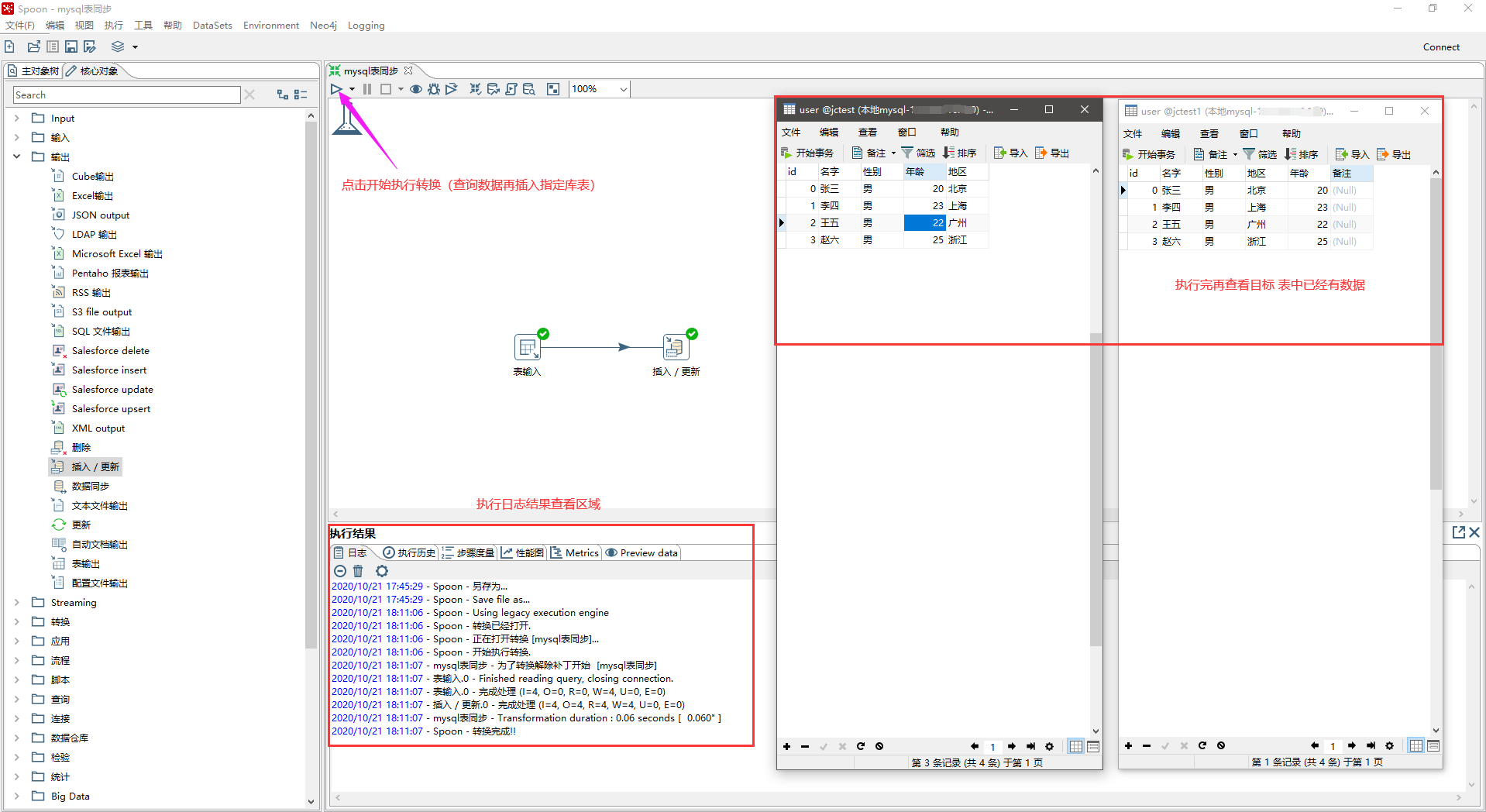Image resolution: width=1486 pixels, height=812 pixels.
Task: Click the replay transformation icon
Action: [x=451, y=89]
